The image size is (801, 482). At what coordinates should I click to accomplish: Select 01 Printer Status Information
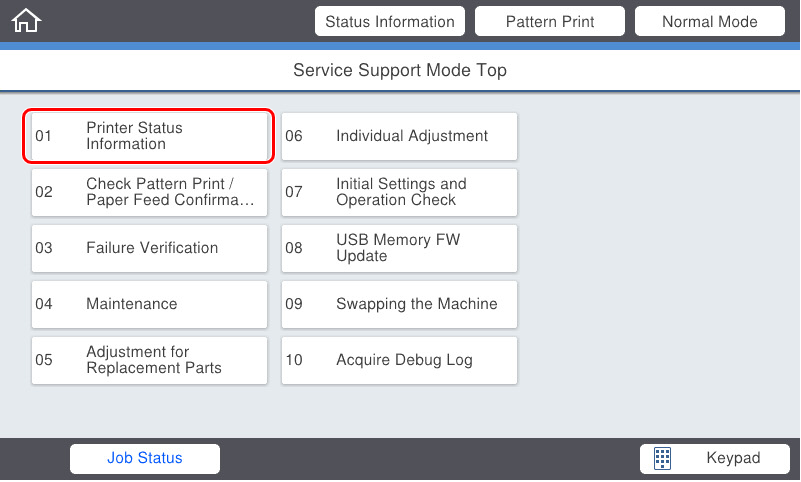point(149,136)
